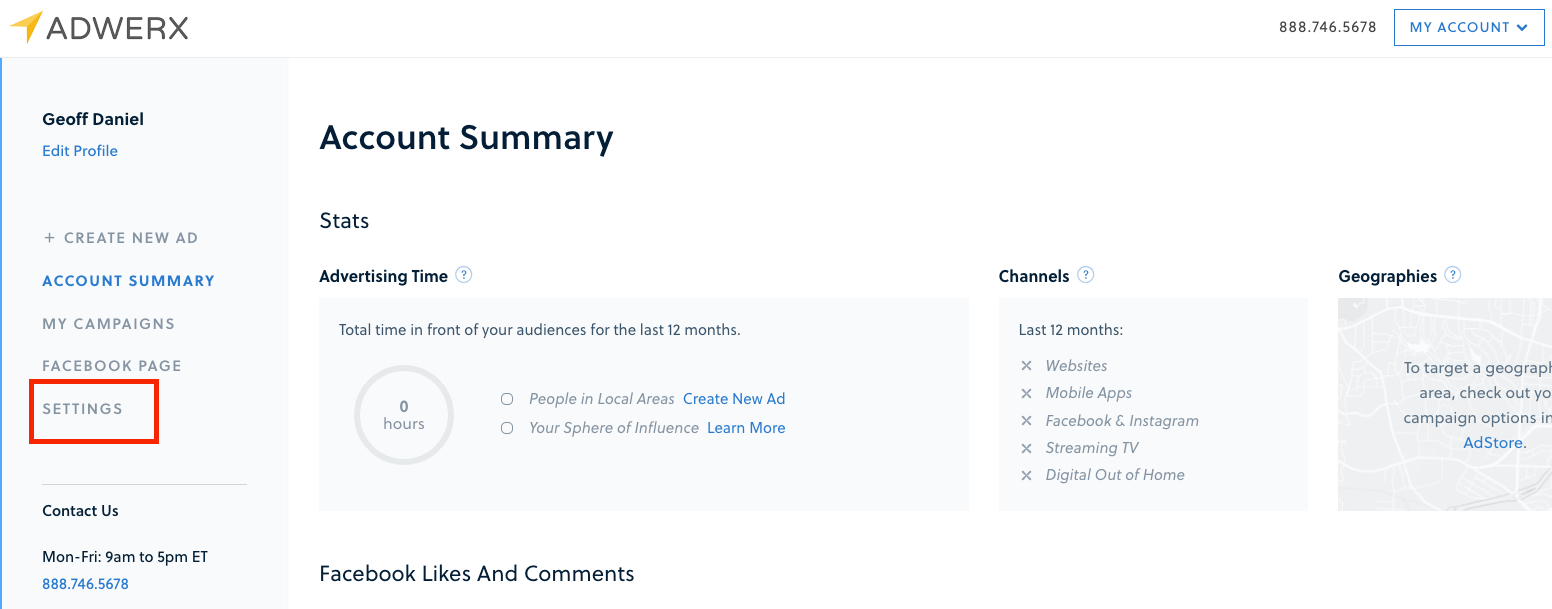Viewport: 1552px width, 609px height.
Task: Click Create New Ad in sidebar
Action: click(120, 238)
